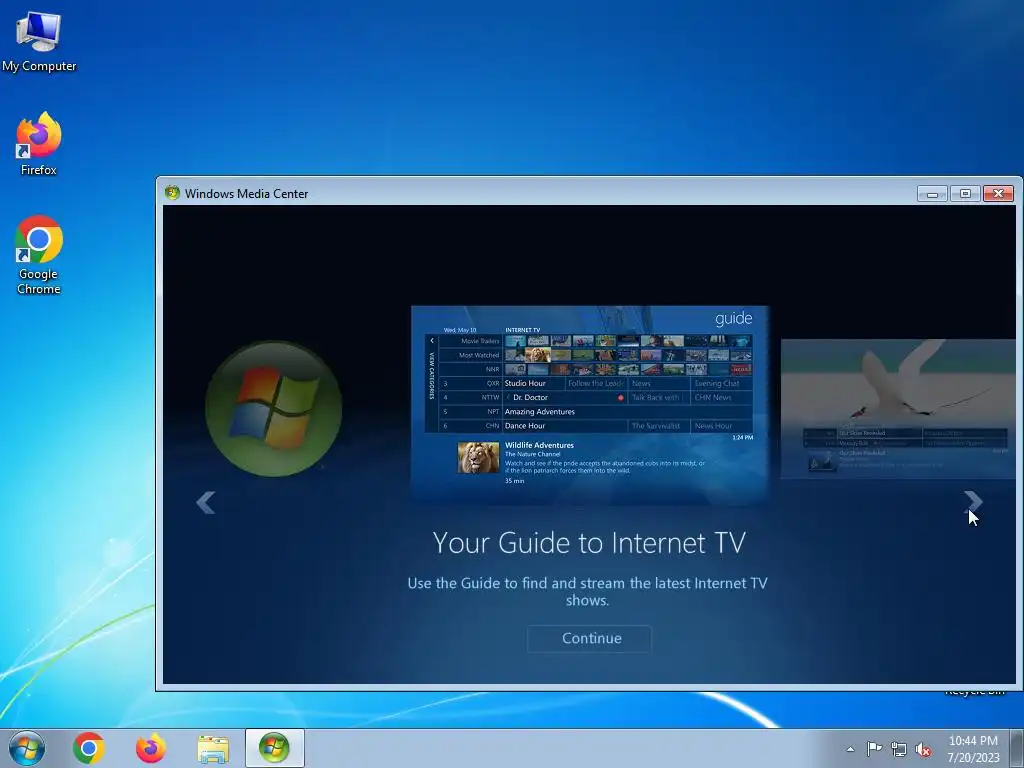Close the Windows Media Center window
The width and height of the screenshot is (1024, 768).
pos(998,193)
